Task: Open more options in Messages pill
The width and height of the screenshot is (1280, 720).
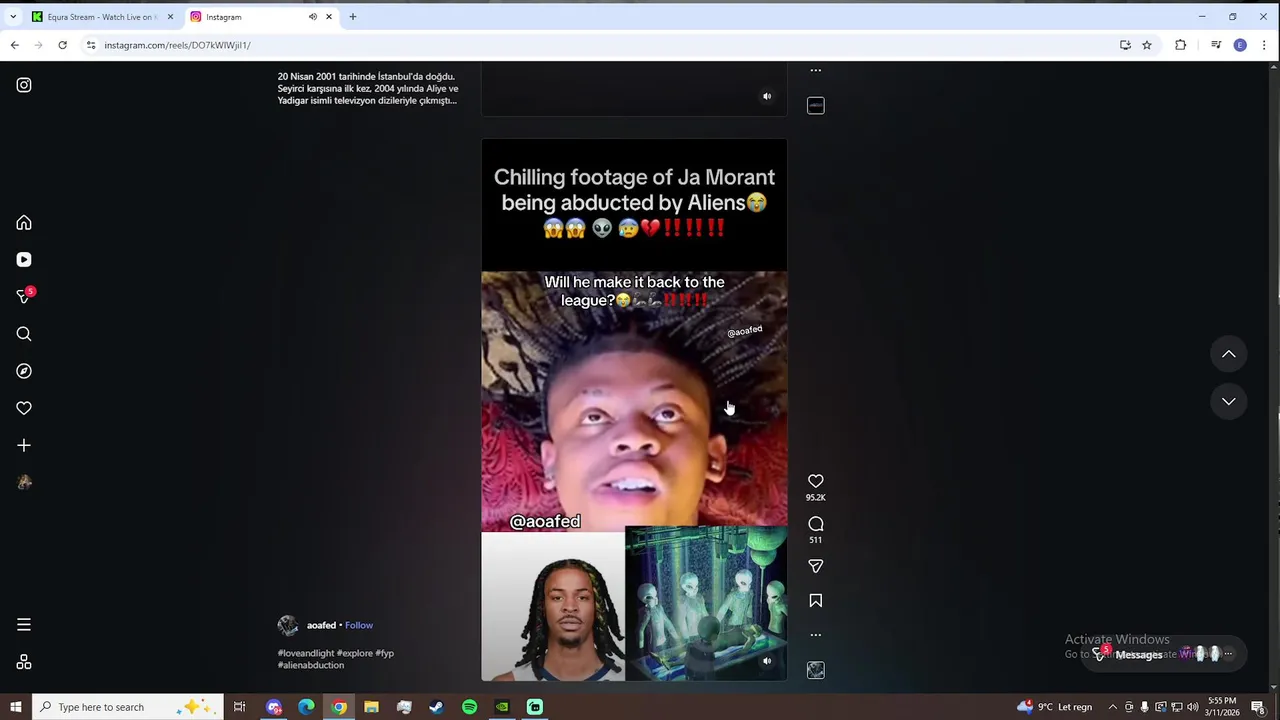Action: pos(1228,654)
